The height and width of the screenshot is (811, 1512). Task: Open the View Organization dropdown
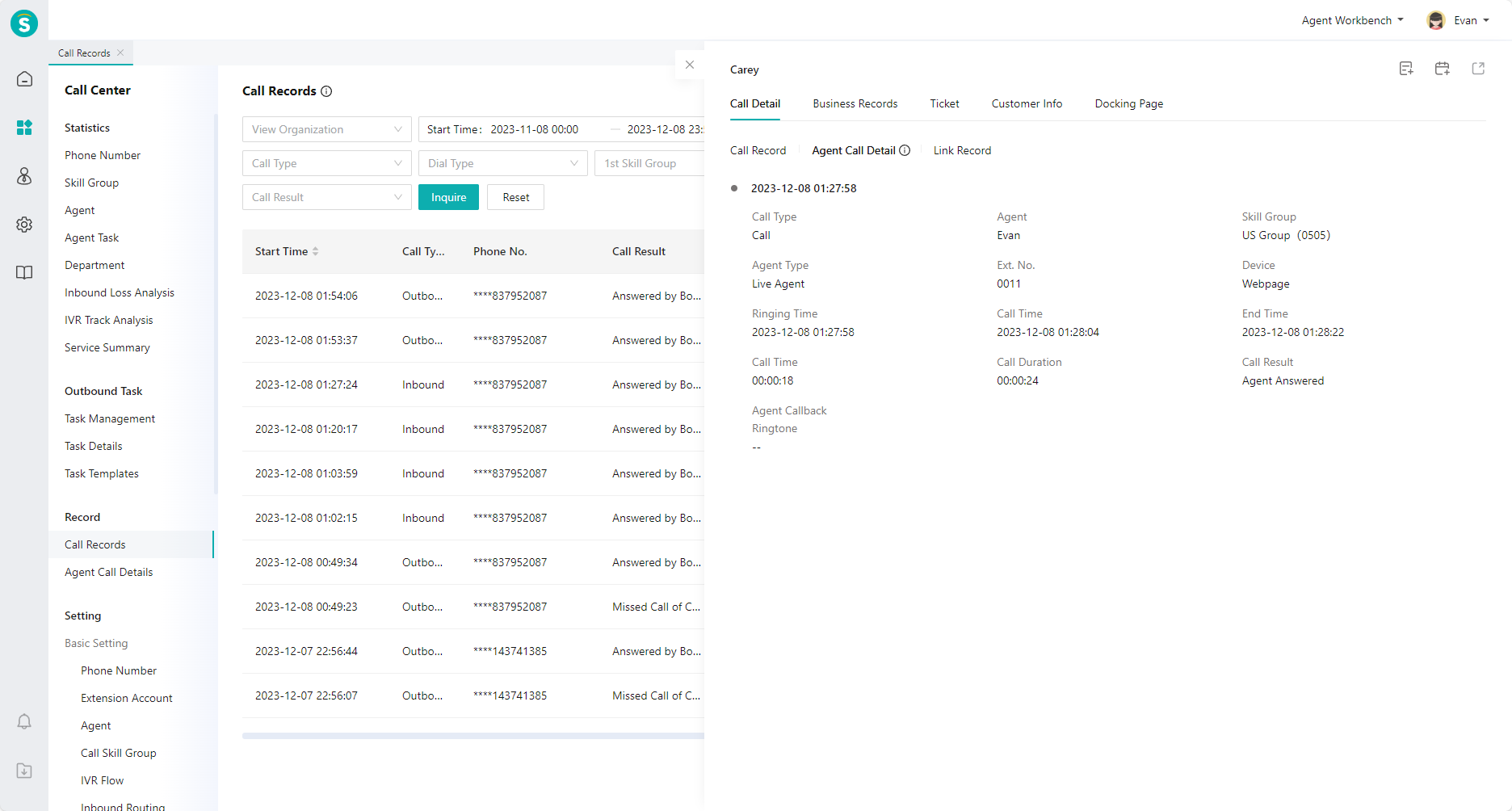tap(327, 129)
